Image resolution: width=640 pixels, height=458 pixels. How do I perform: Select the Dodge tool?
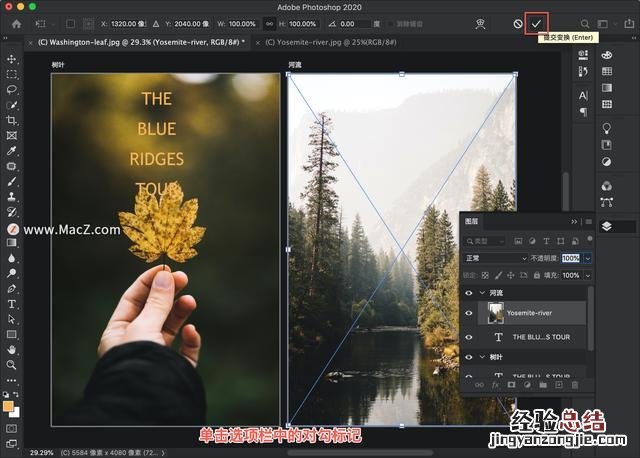tap(11, 273)
